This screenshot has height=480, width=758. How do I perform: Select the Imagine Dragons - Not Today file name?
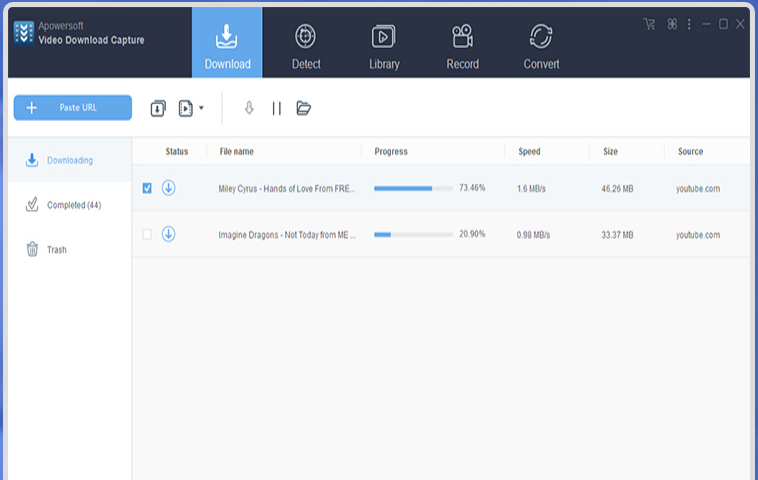pos(287,235)
